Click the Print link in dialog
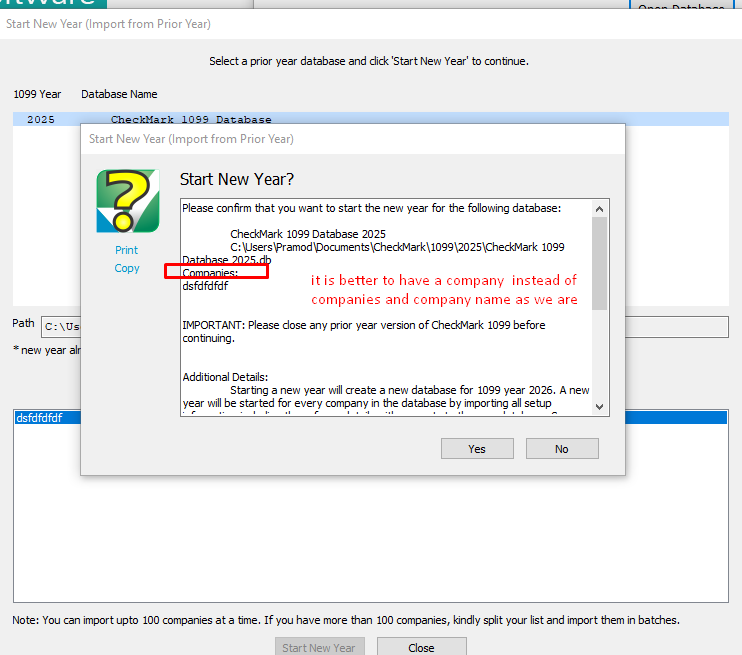742x655 pixels. pos(126,250)
